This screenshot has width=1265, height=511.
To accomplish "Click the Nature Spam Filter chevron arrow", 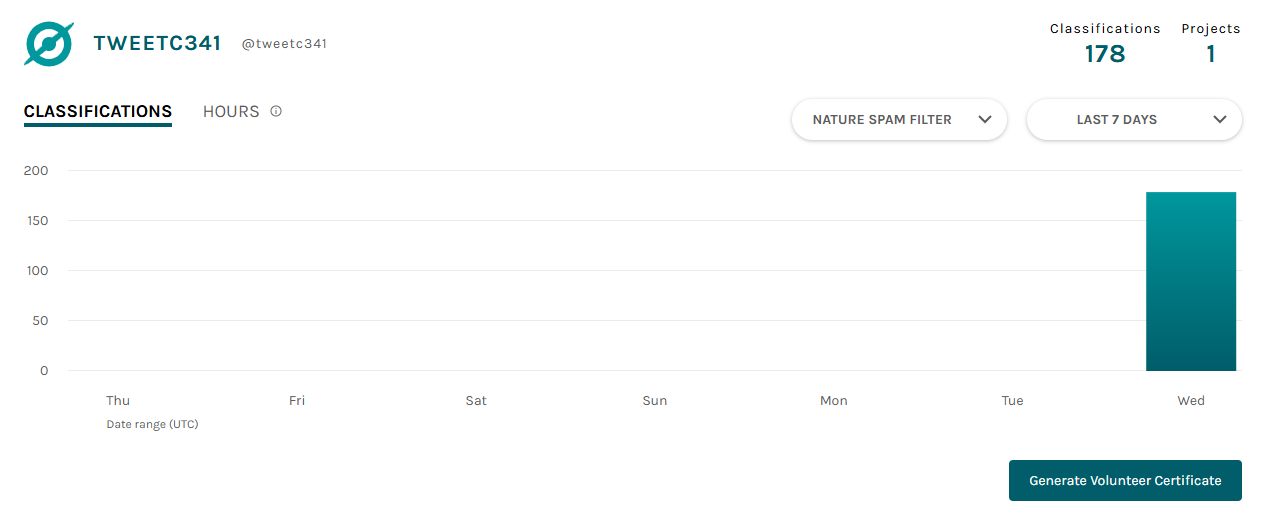I will [985, 119].
